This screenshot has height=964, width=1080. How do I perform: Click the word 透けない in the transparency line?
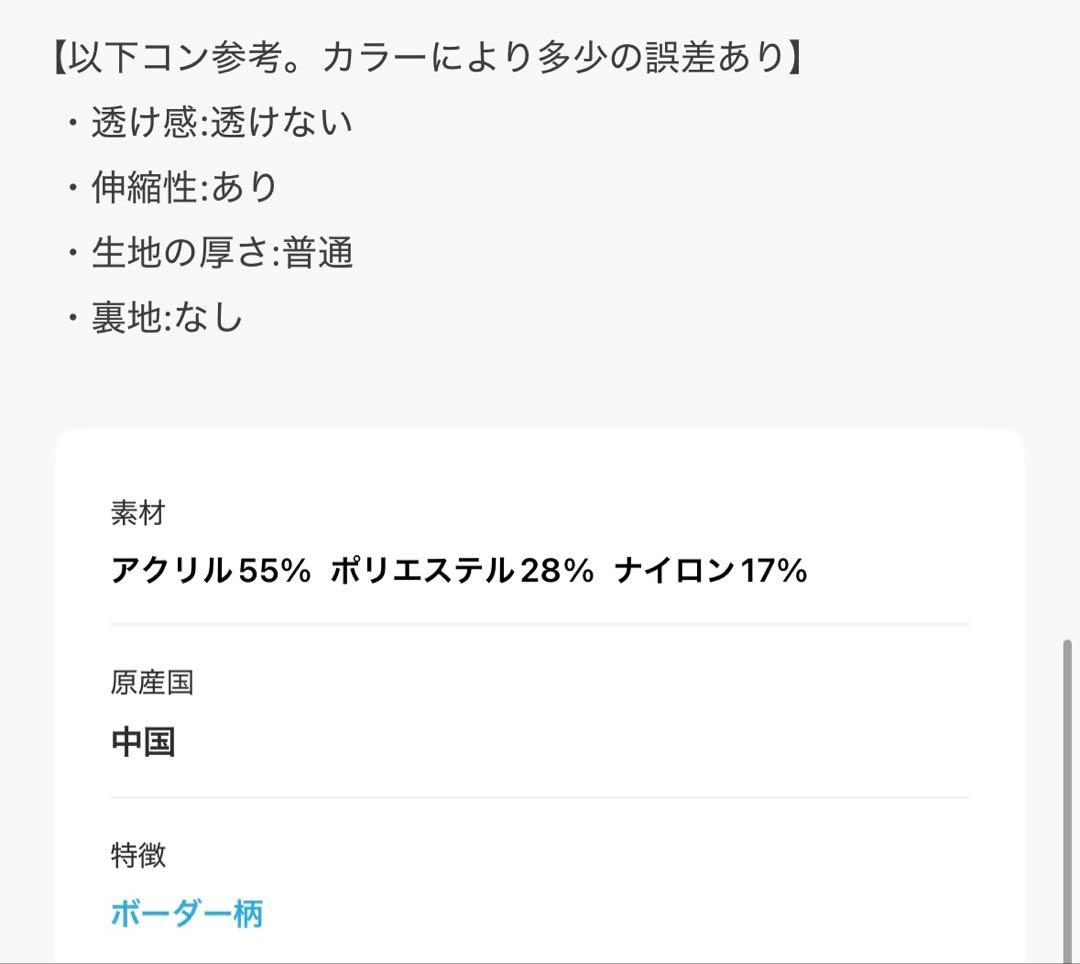tap(282, 122)
